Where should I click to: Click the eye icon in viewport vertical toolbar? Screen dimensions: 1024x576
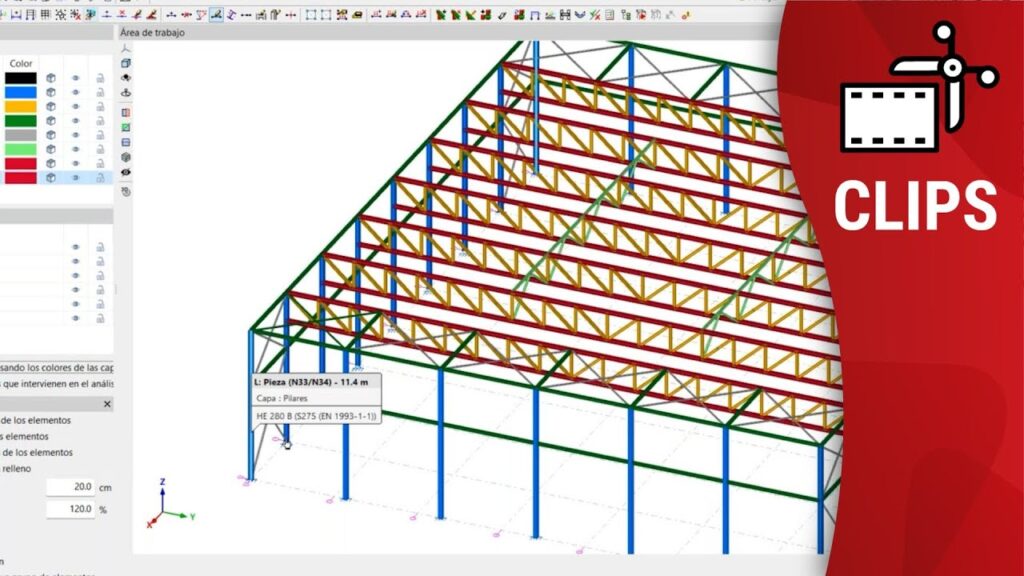click(126, 172)
